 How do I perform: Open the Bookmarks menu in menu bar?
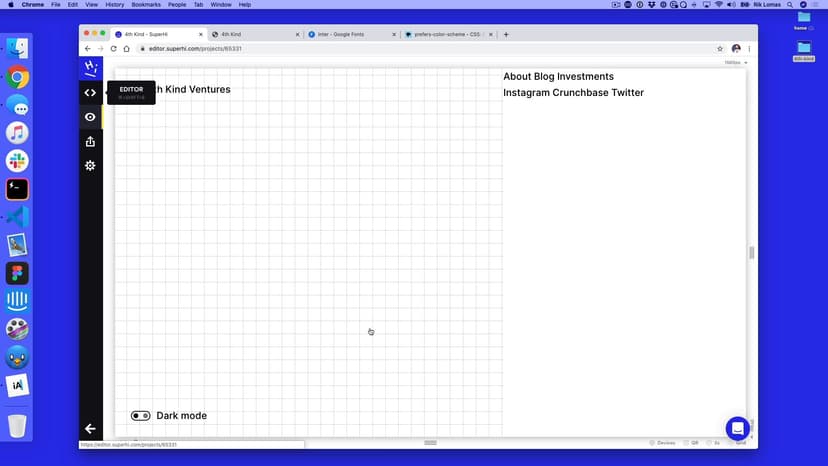point(146,5)
